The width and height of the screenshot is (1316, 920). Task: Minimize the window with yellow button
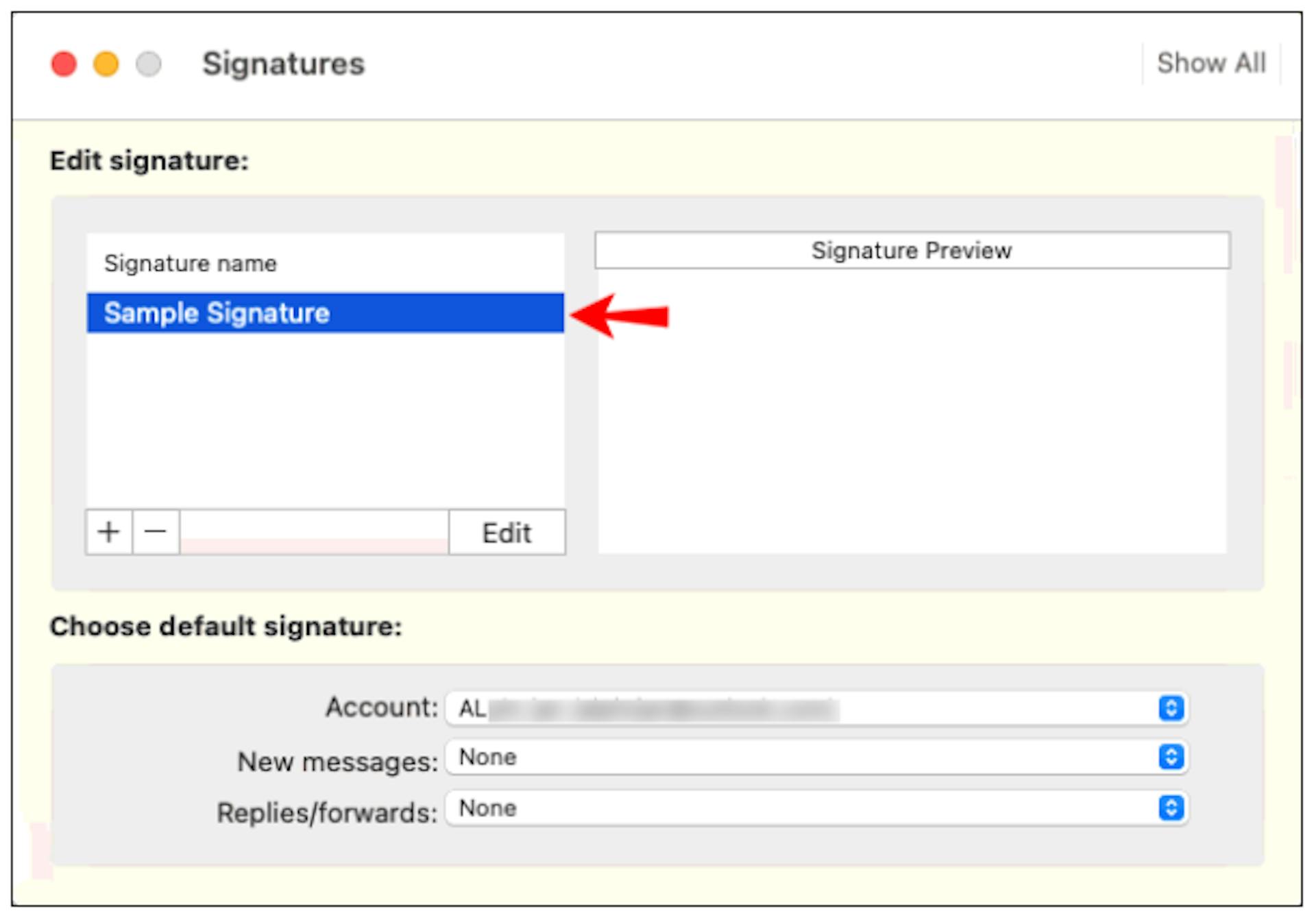pyautogui.click(x=106, y=64)
